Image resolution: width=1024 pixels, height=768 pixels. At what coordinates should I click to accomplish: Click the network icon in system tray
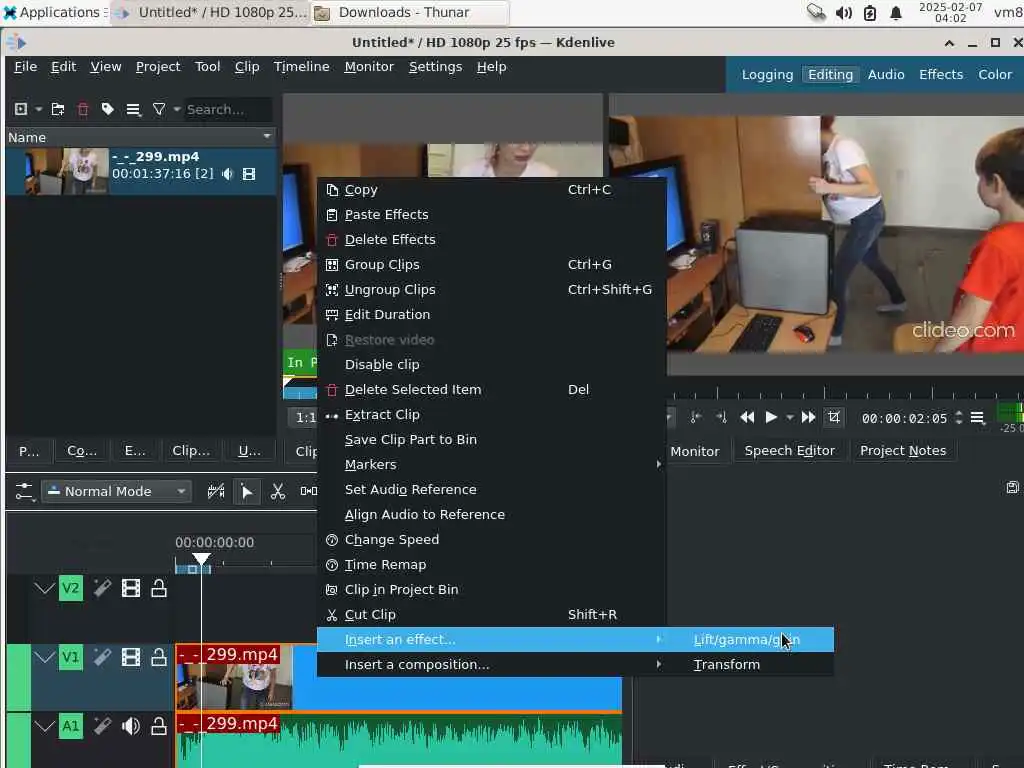[x=816, y=12]
